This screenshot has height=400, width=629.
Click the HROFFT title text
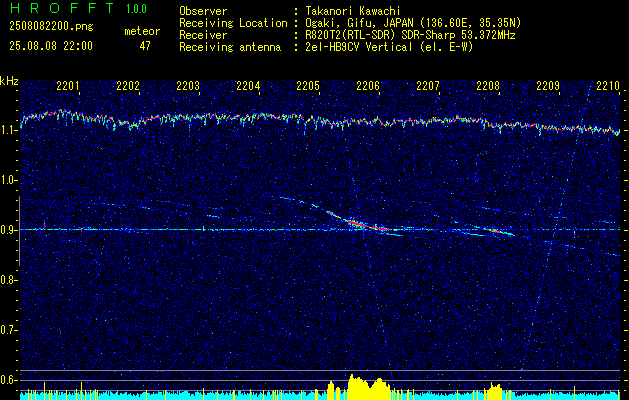(61, 8)
